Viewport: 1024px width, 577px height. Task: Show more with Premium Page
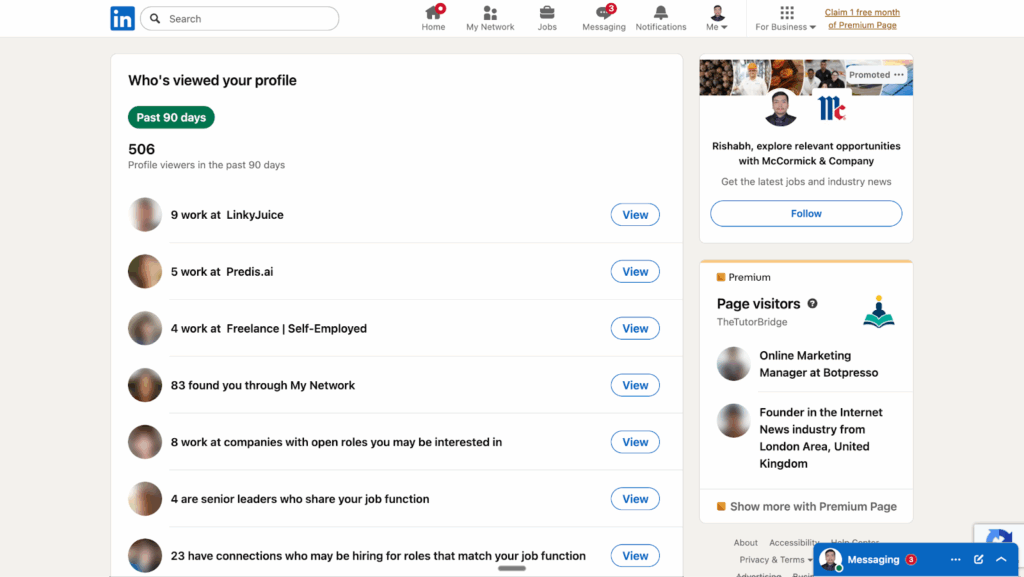coord(812,507)
